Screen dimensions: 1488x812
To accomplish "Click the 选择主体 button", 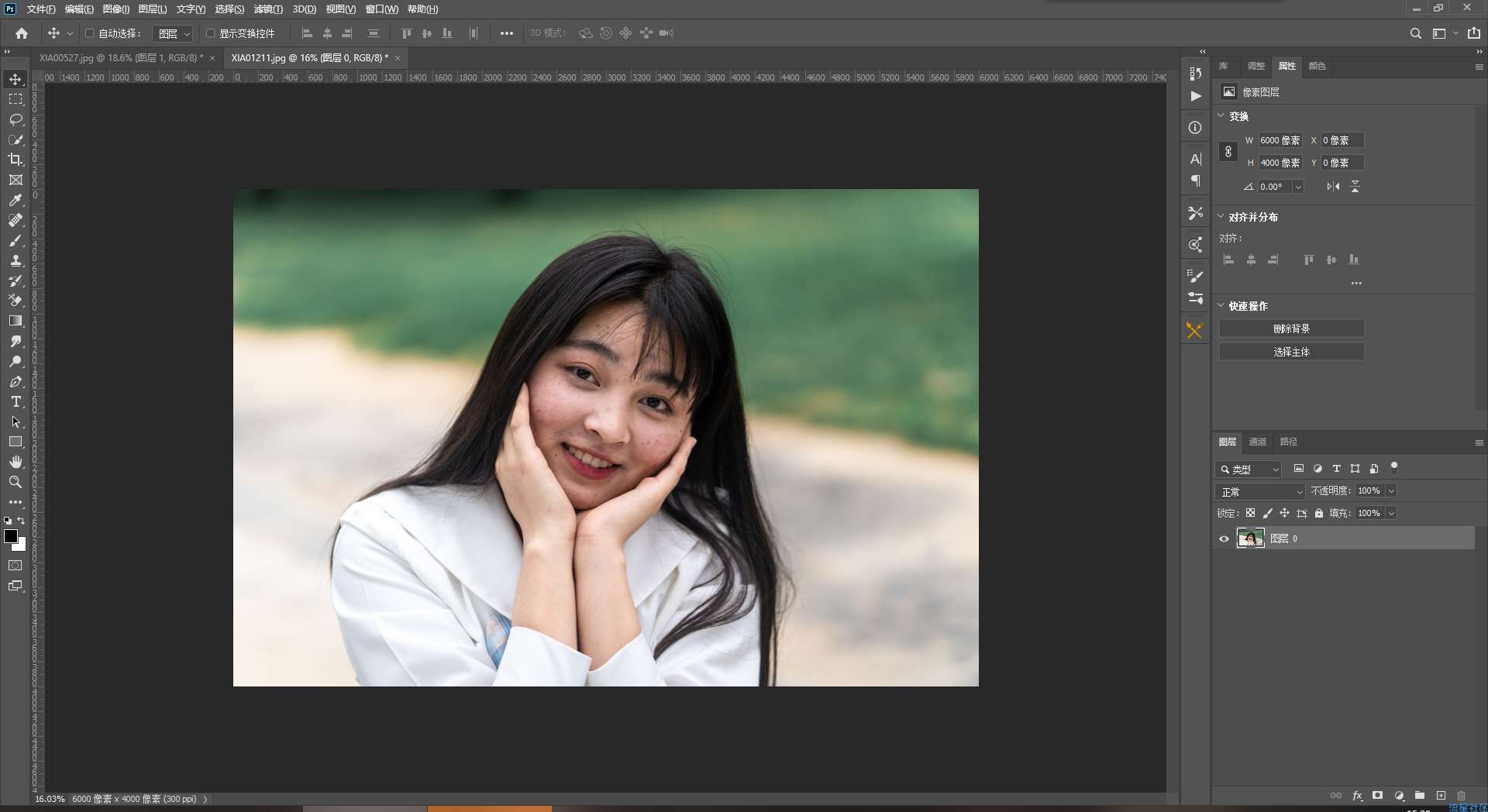I will tap(1291, 352).
